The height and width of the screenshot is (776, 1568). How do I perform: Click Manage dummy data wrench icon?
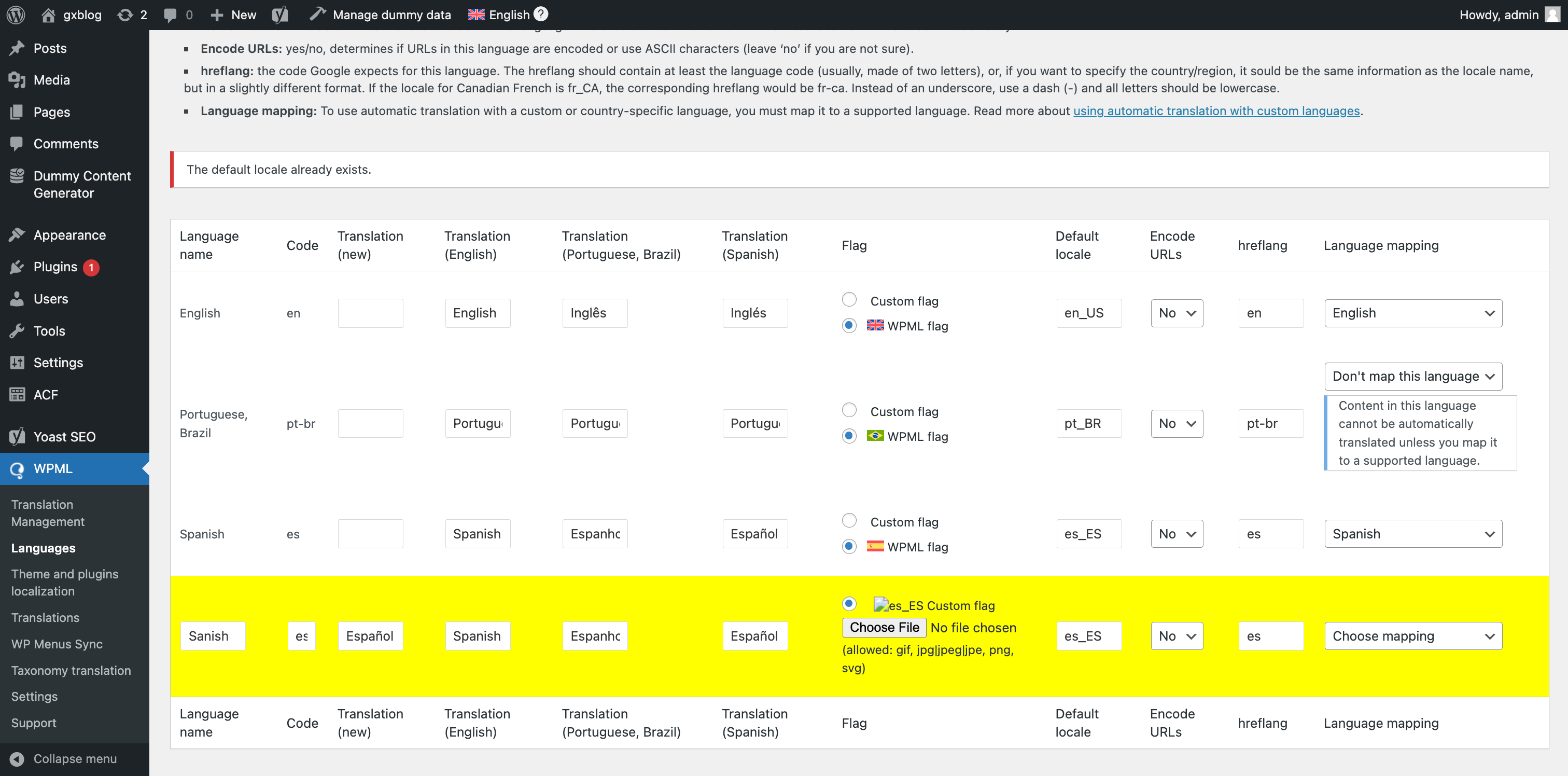coord(317,13)
